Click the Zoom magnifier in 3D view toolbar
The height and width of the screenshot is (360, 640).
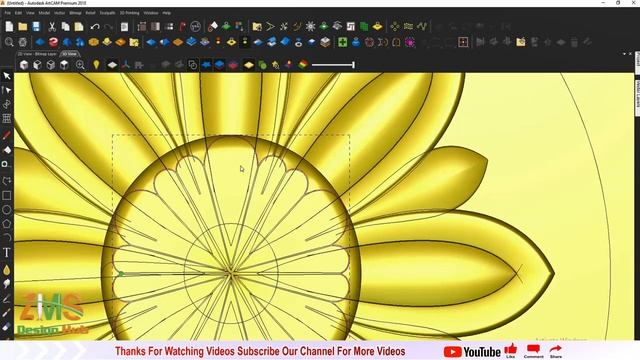80,65
